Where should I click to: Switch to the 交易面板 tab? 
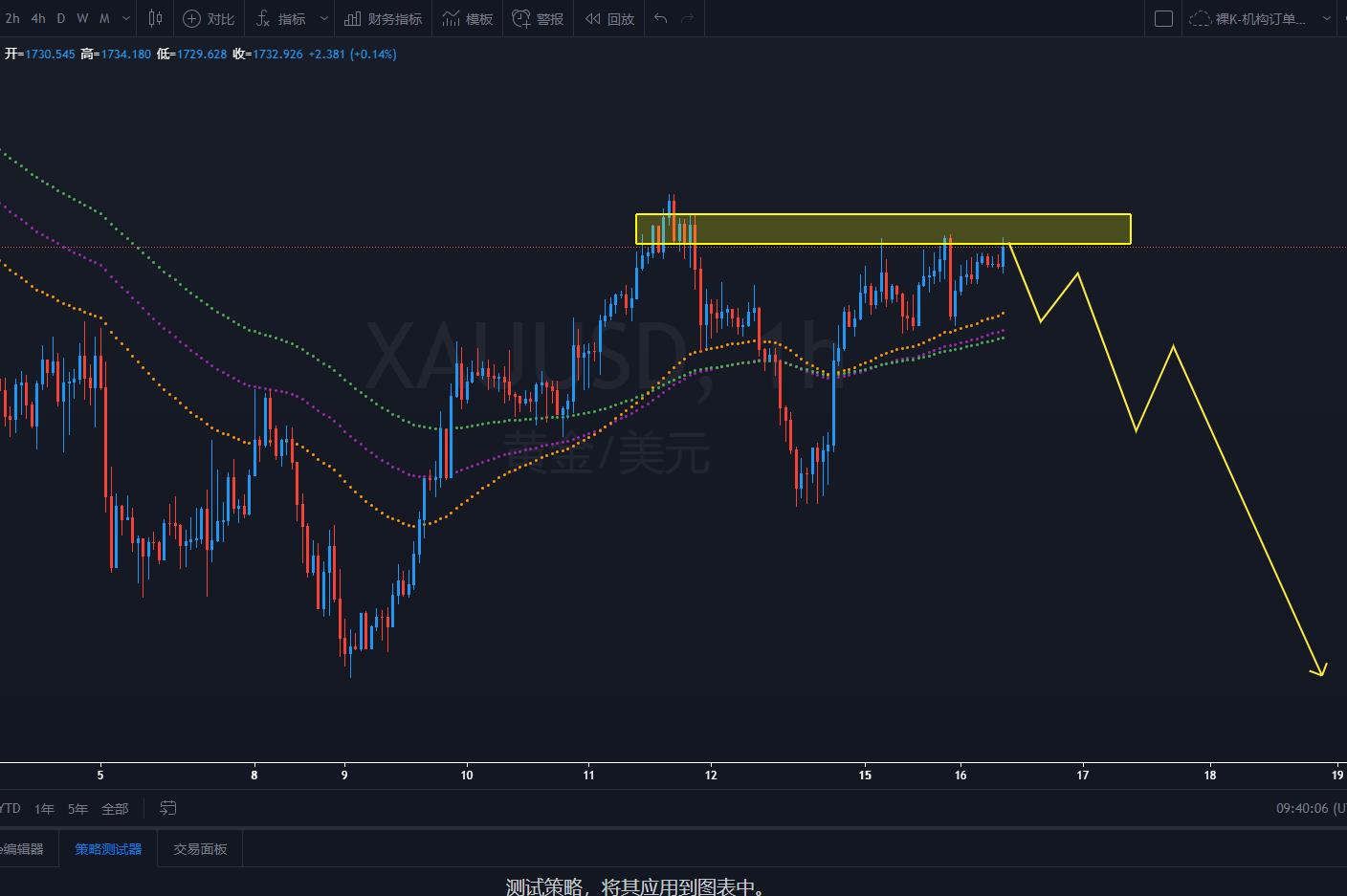[x=200, y=848]
